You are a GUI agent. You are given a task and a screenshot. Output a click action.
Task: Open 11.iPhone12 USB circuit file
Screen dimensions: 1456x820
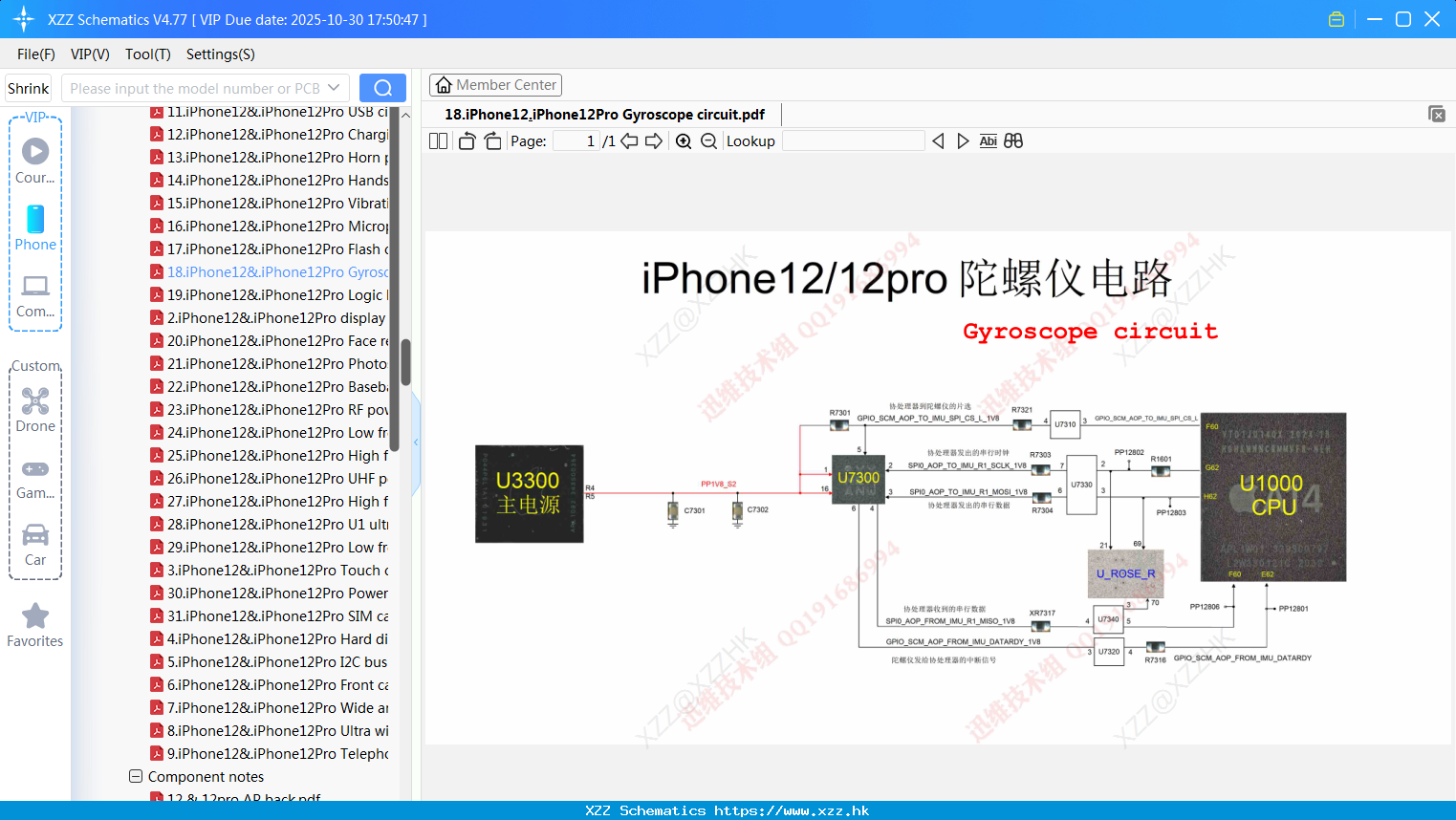click(x=270, y=112)
